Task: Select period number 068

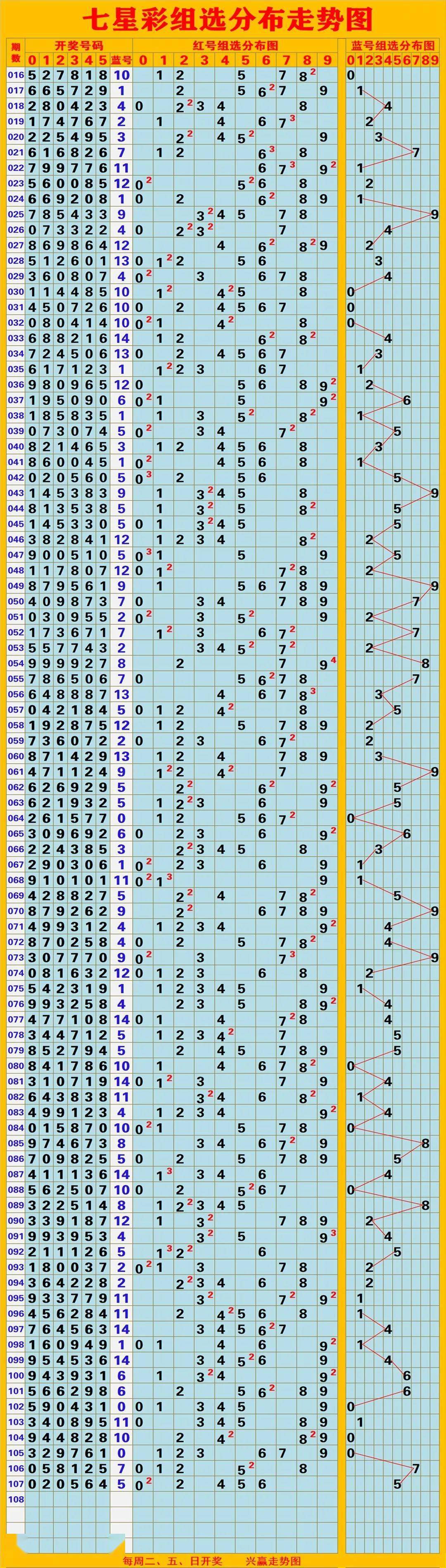Action: tap(16, 880)
